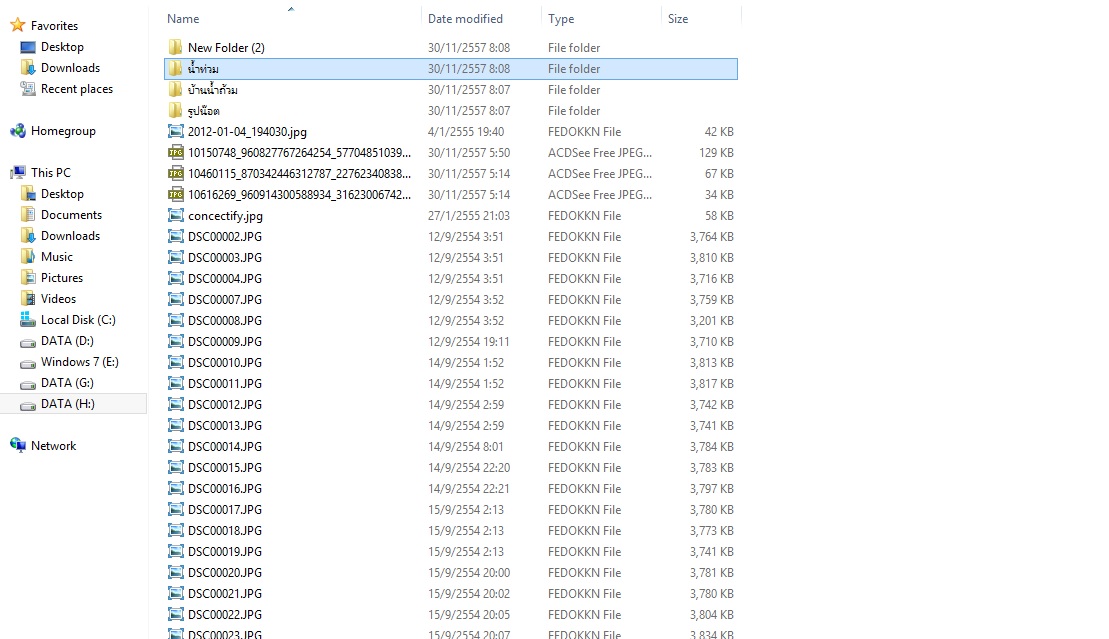Open the Documents folder icon

tap(28, 214)
